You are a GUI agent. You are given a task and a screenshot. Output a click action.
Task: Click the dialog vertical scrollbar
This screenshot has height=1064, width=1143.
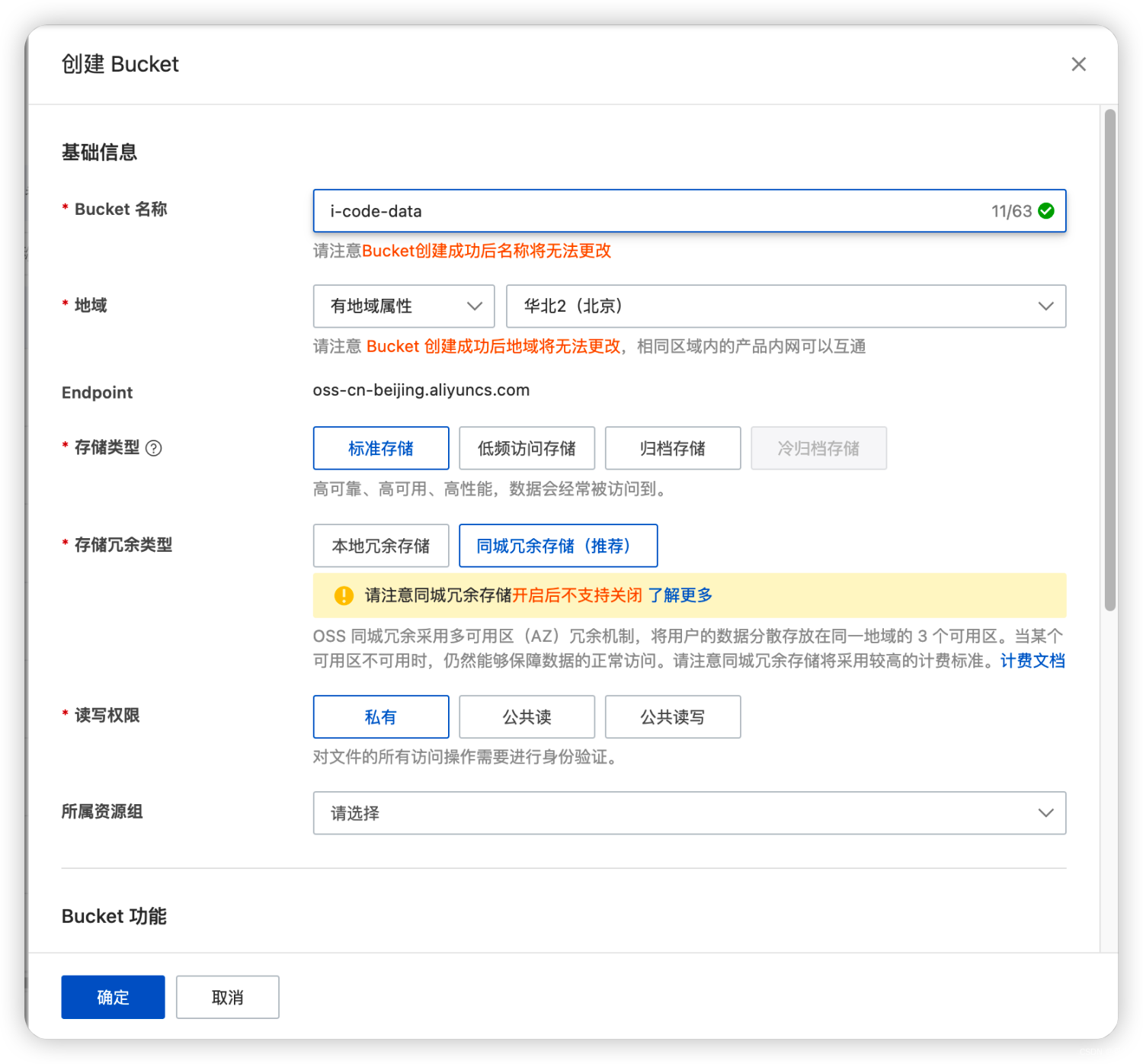(1110, 360)
